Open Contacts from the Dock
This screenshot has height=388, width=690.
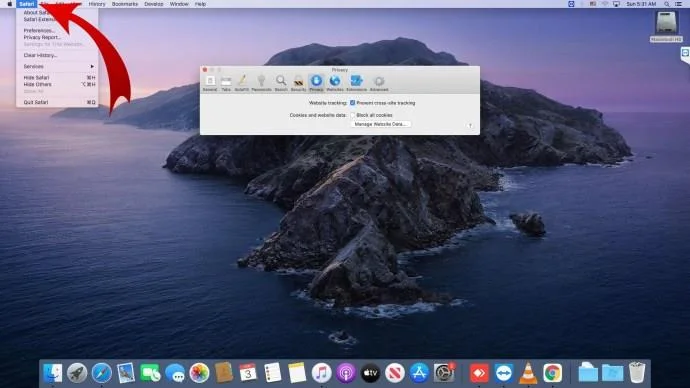pos(224,373)
